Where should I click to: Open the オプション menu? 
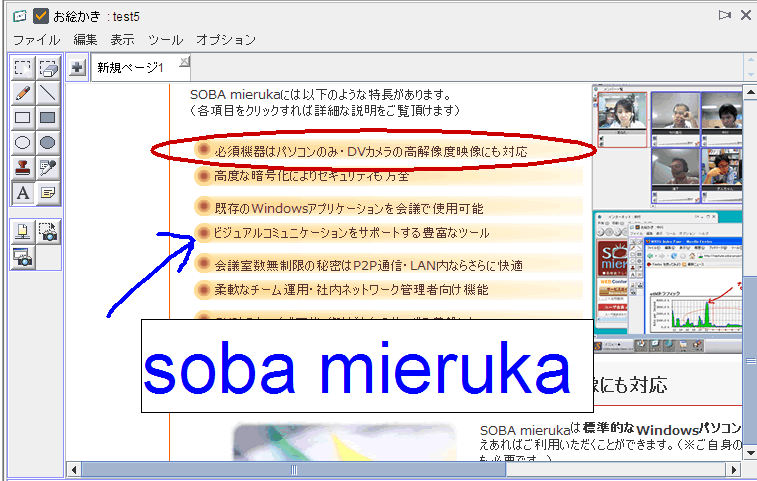click(226, 40)
